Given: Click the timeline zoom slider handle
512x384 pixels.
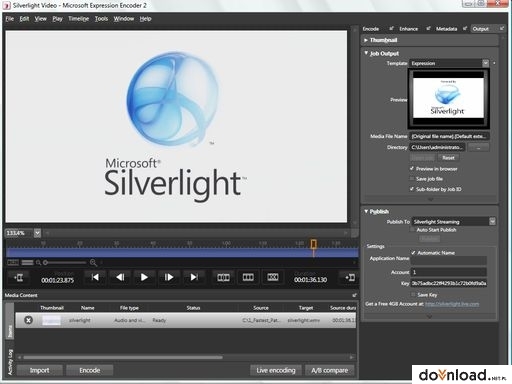Looking at the screenshot, I should 45,263.
